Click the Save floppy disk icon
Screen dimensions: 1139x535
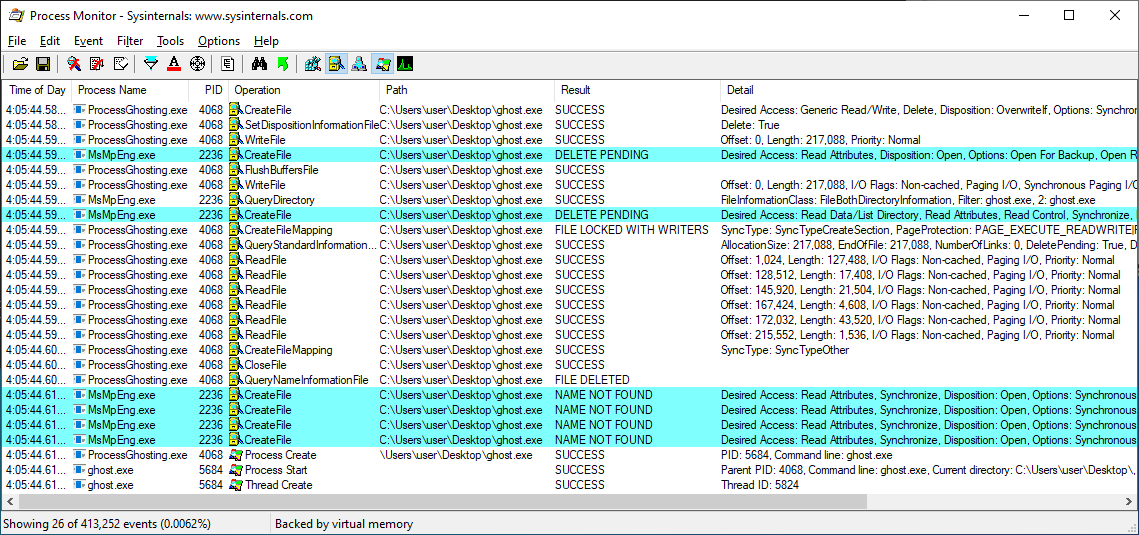coord(43,64)
